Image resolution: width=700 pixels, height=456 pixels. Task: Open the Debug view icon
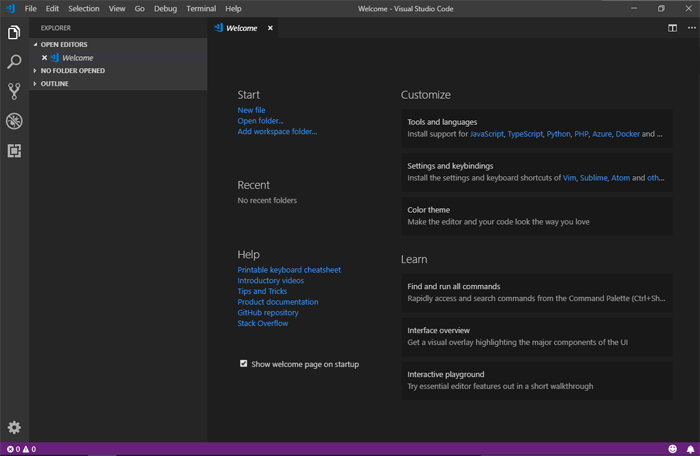(14, 121)
